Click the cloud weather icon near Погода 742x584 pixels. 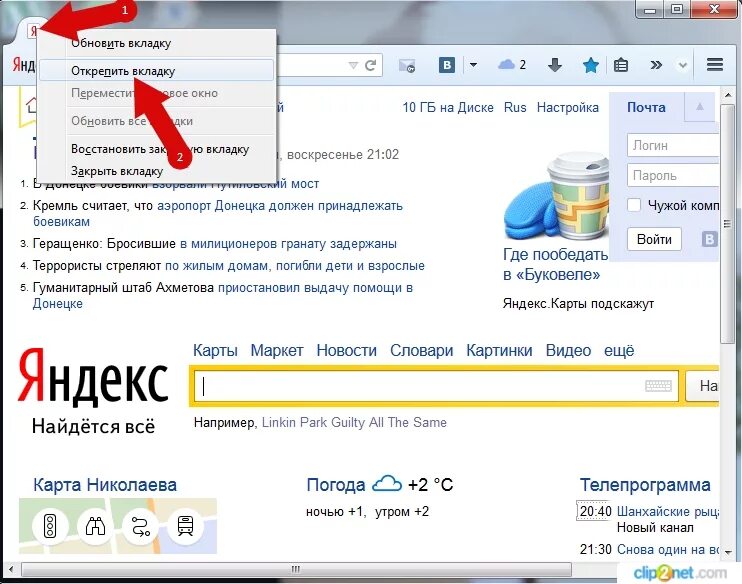tap(387, 484)
